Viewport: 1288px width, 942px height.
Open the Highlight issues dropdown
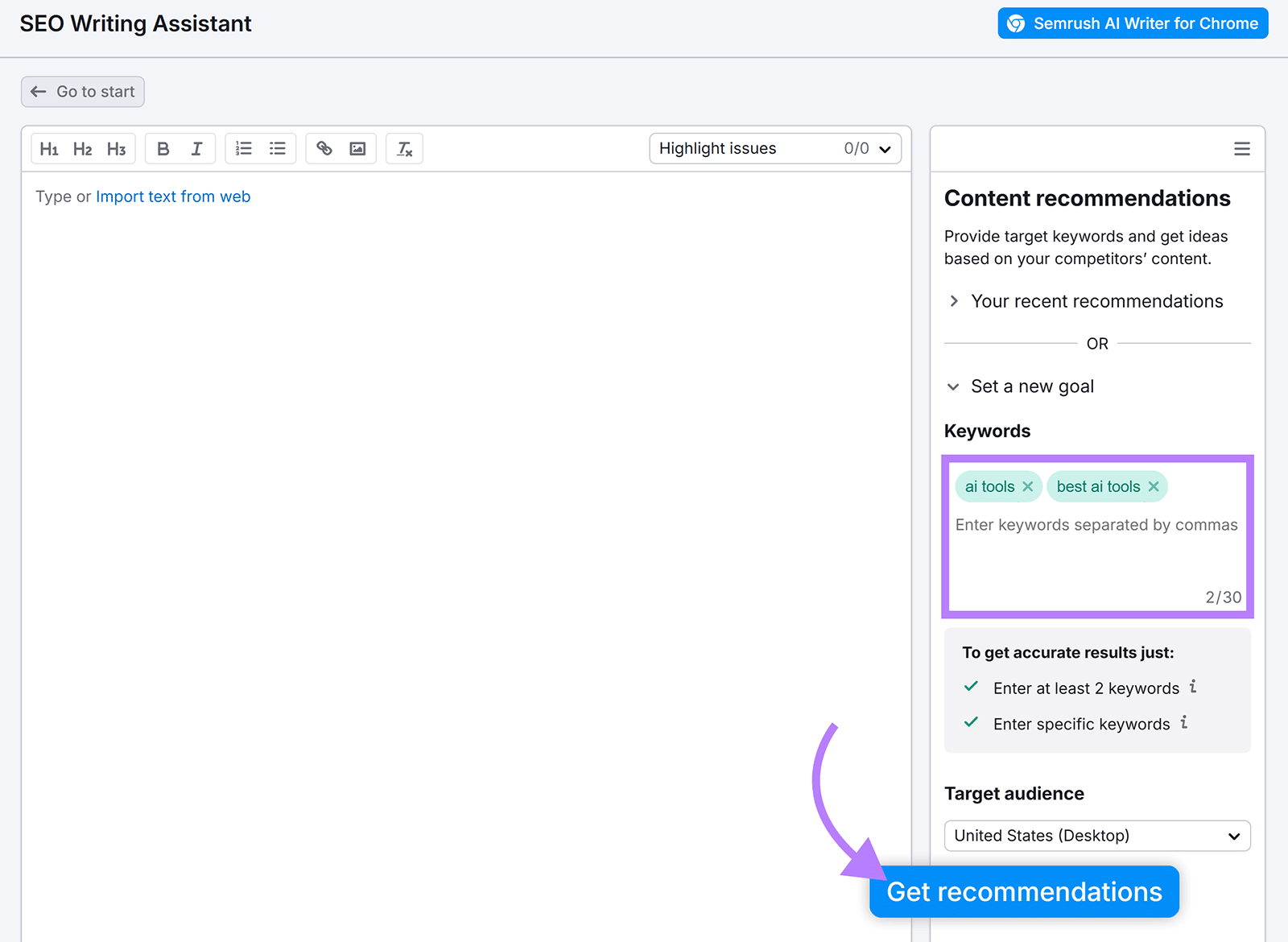pos(884,148)
